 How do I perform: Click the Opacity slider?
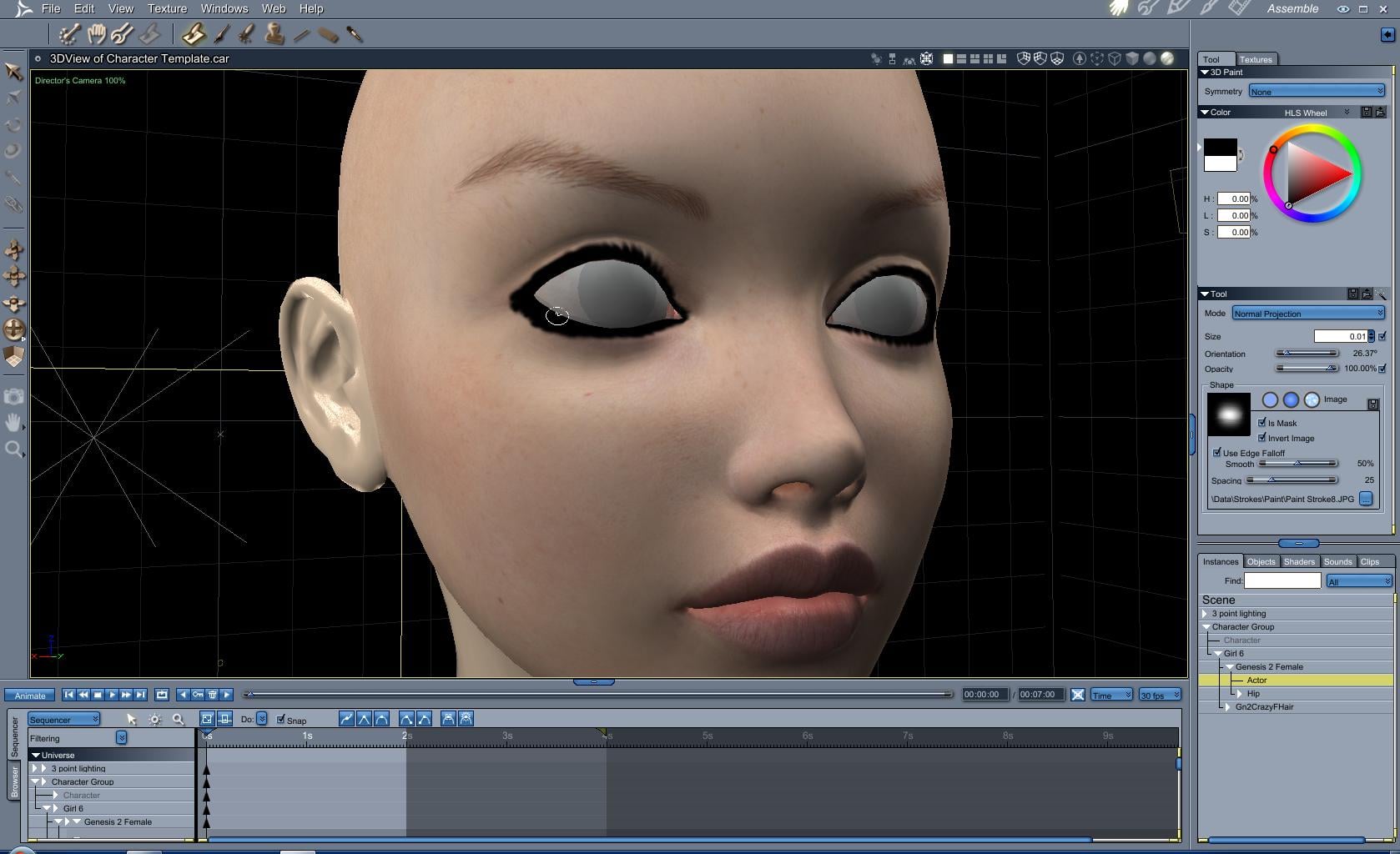coord(1307,369)
